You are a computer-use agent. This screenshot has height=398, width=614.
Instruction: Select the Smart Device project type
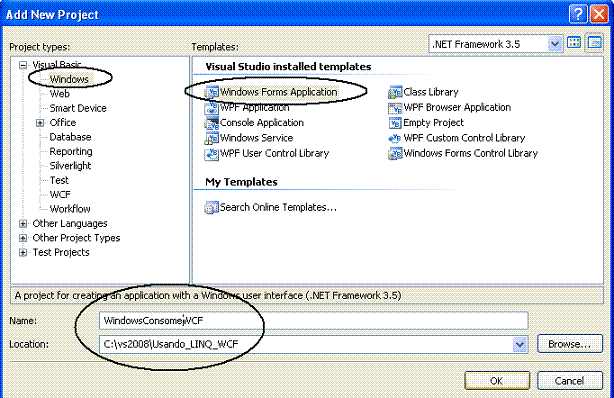pos(78,108)
